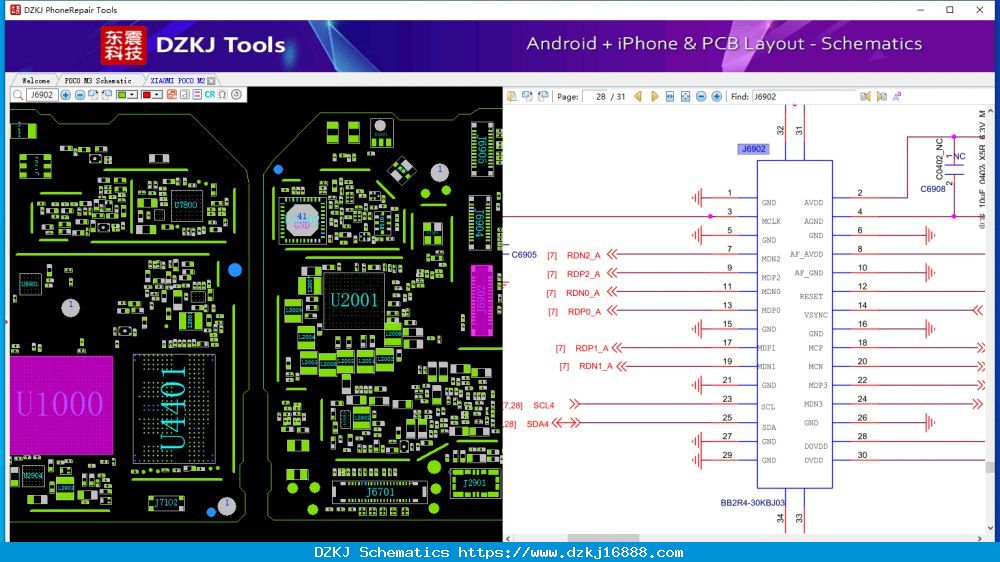Go to next schematic page
The height and width of the screenshot is (562, 1000).
tap(654, 96)
